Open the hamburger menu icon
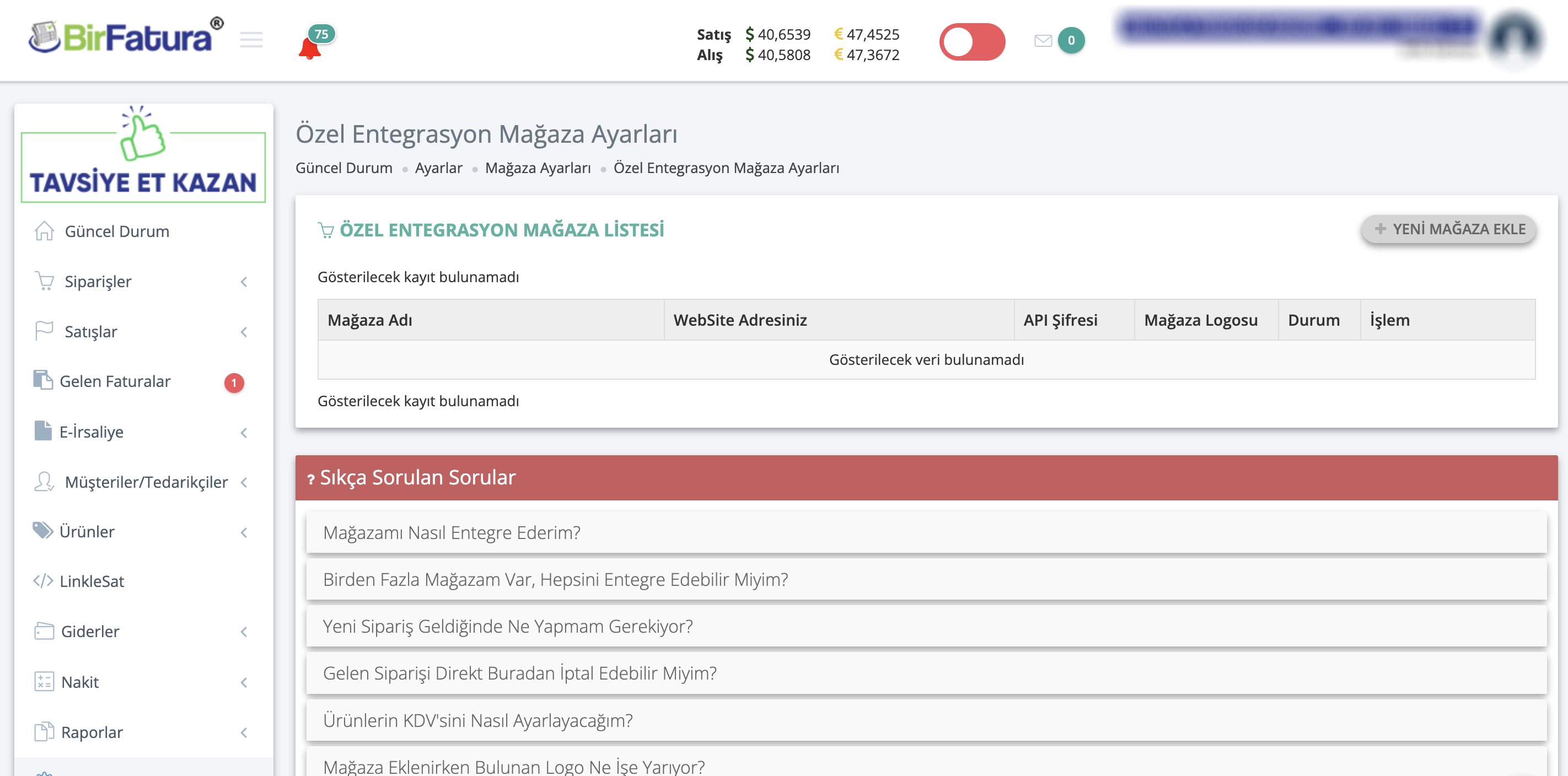The width and height of the screenshot is (1568, 776). pyautogui.click(x=251, y=40)
